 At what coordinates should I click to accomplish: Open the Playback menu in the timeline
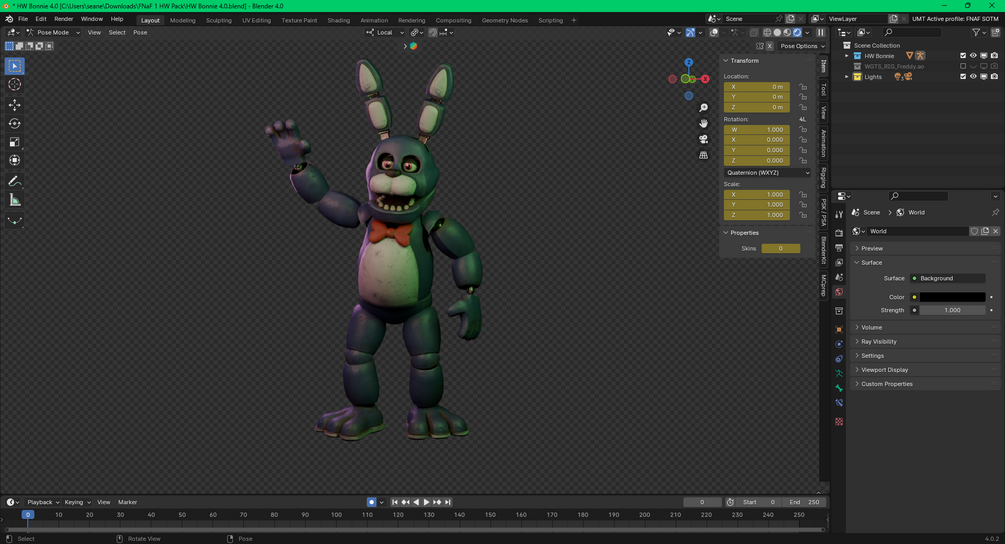(42, 502)
